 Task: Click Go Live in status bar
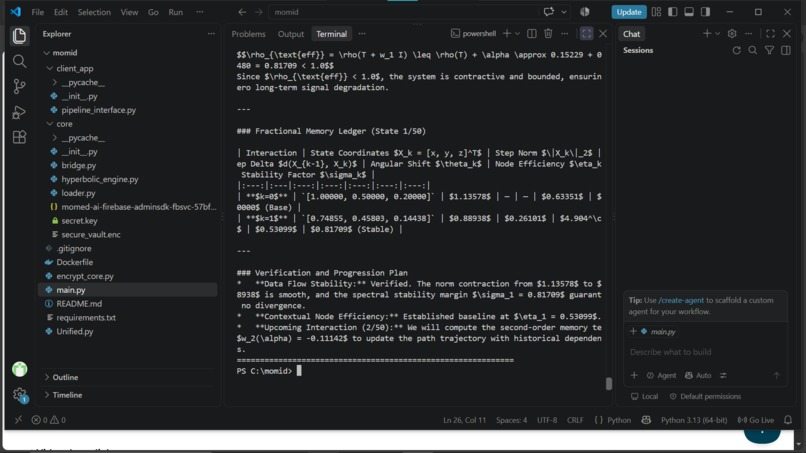(756, 420)
